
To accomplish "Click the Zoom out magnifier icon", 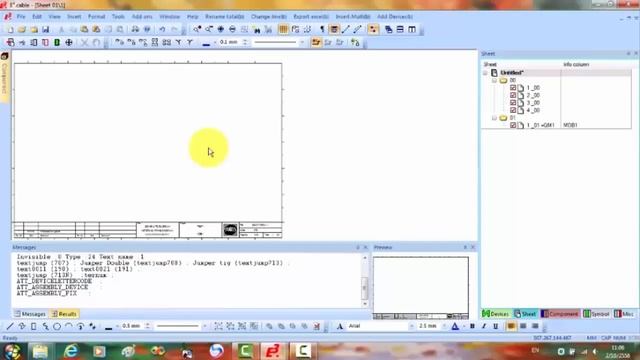I will 209,29.
